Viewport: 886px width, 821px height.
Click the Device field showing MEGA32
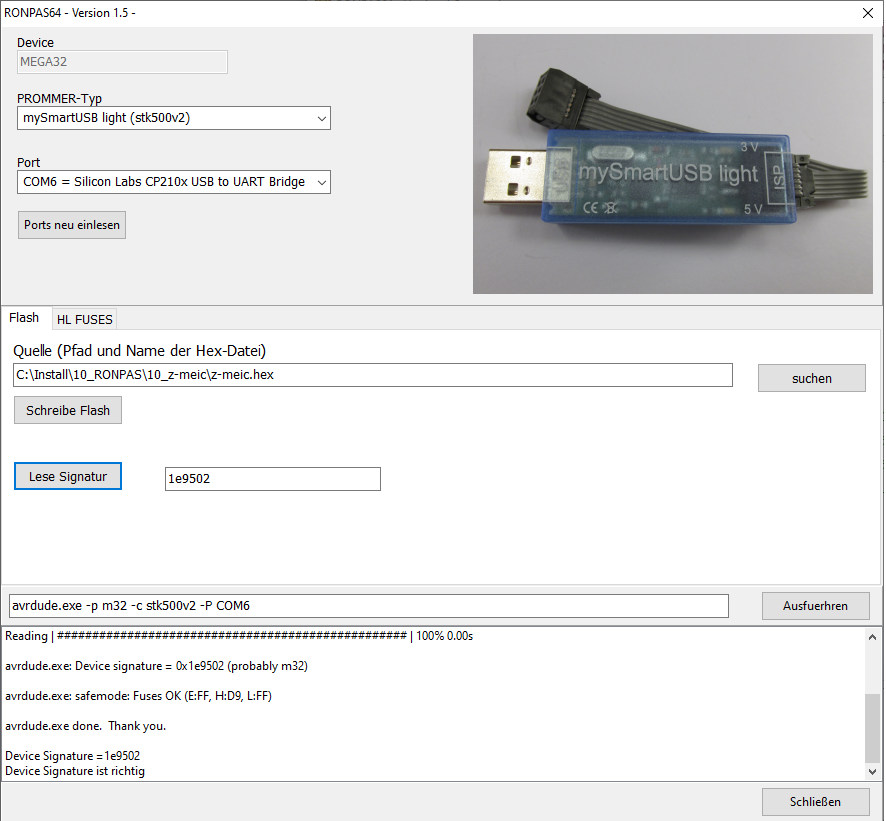[x=122, y=62]
